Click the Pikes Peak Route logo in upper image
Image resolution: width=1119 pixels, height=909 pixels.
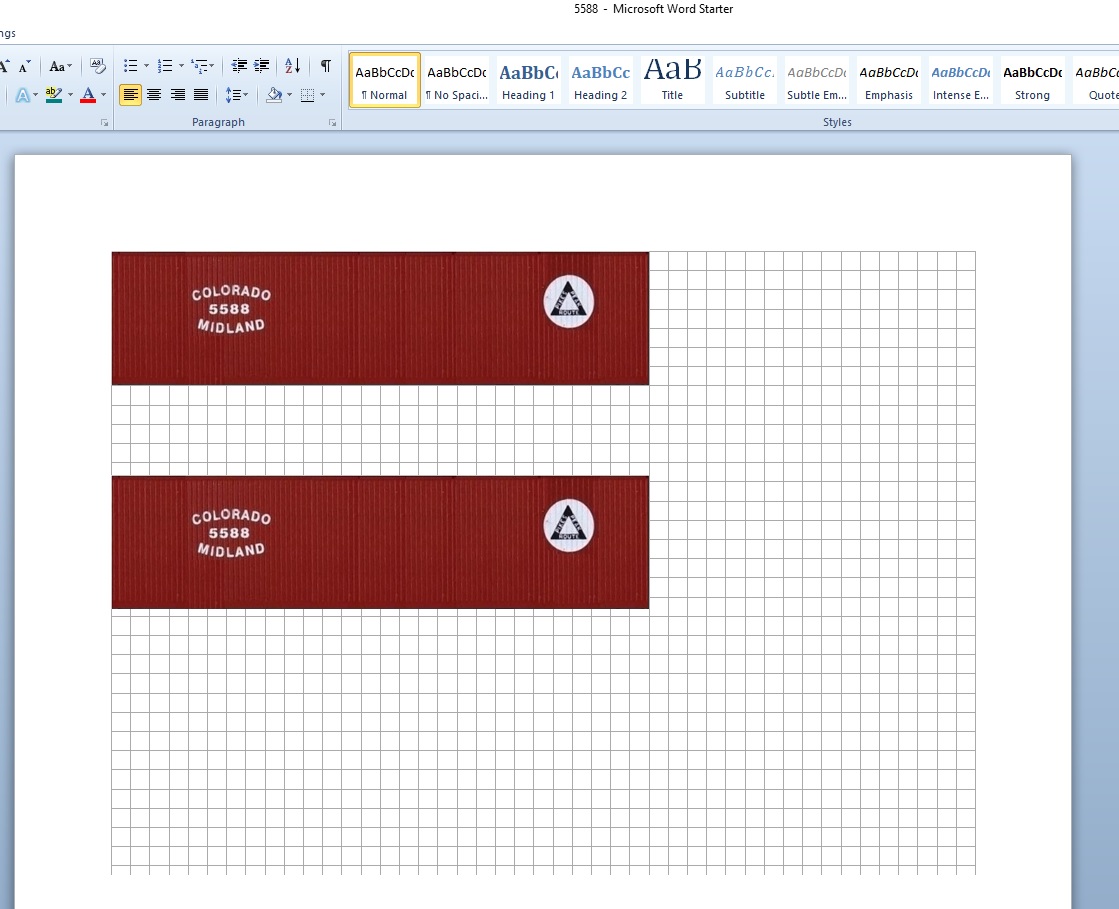(x=569, y=301)
